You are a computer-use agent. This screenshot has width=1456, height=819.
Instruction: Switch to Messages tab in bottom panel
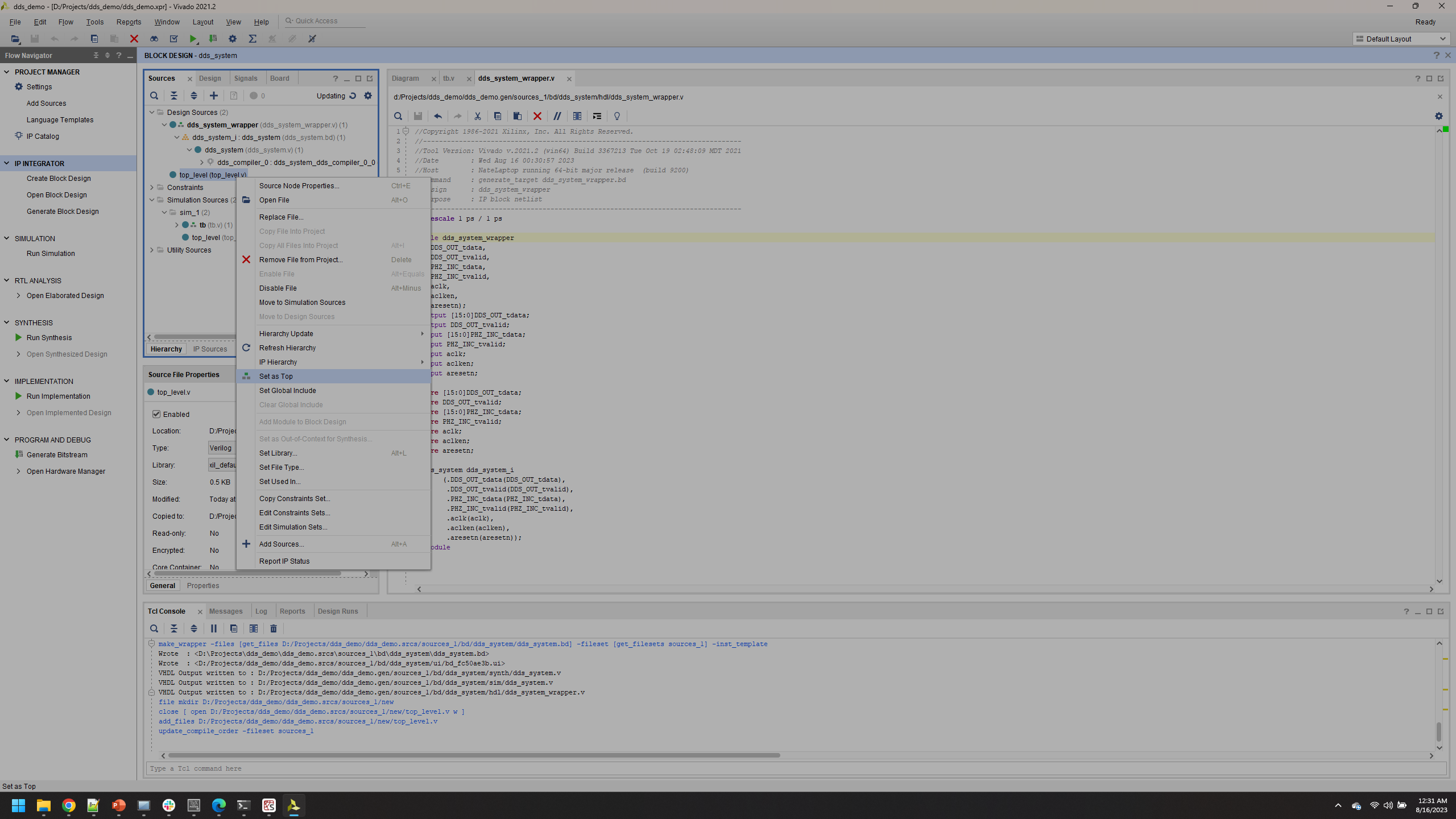[226, 611]
